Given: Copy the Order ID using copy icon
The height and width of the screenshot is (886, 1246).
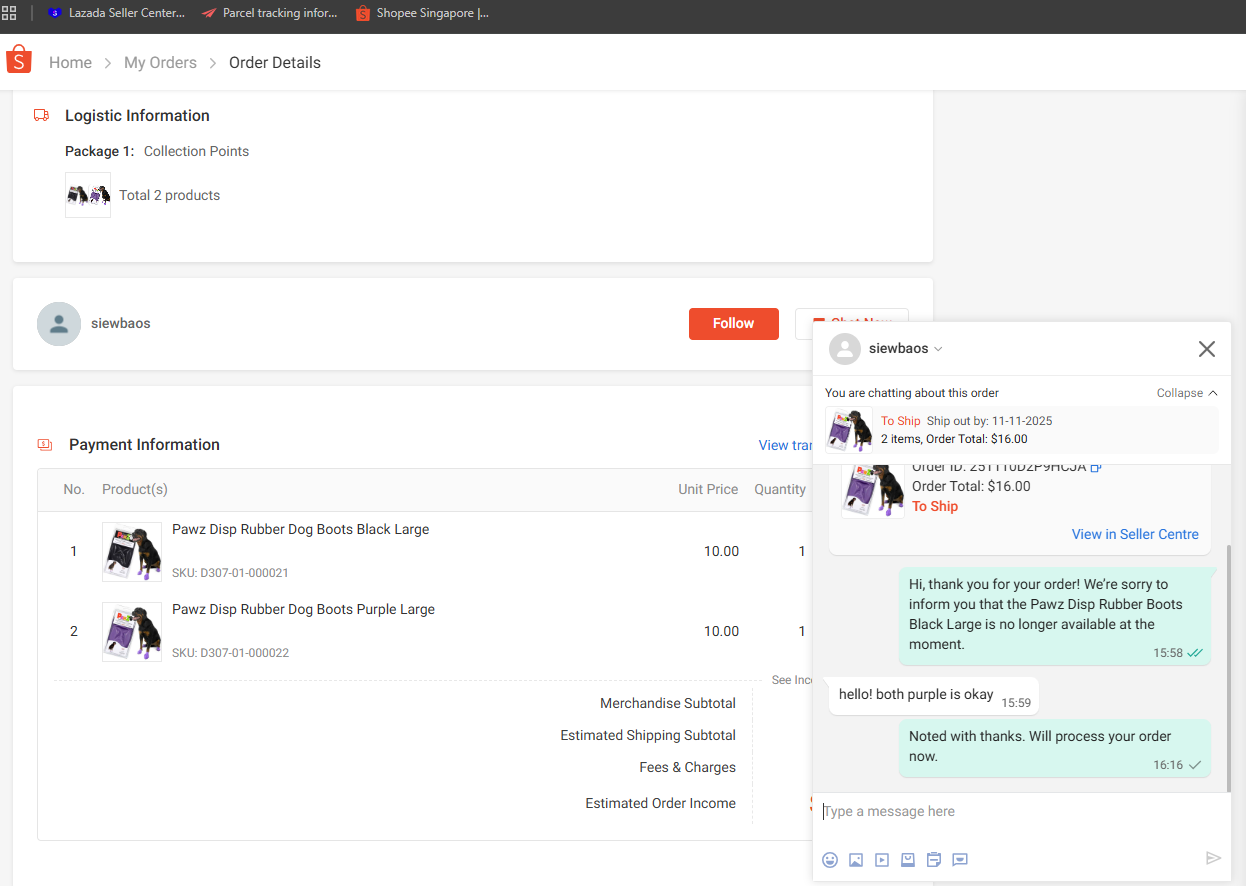Looking at the screenshot, I should 1096,467.
